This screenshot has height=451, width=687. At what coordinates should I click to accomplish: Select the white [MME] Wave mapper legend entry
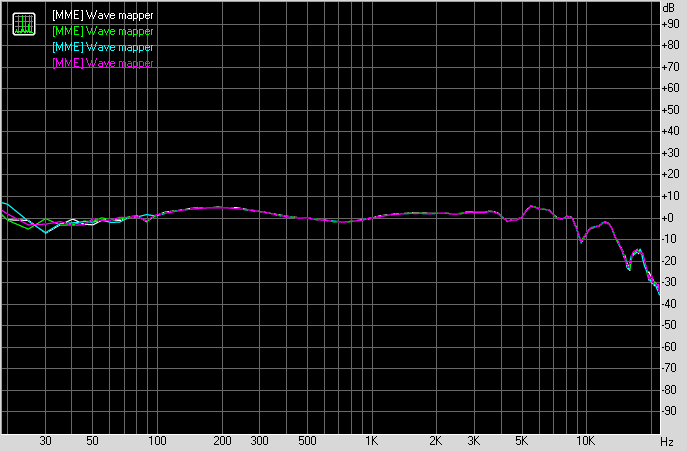pos(103,15)
